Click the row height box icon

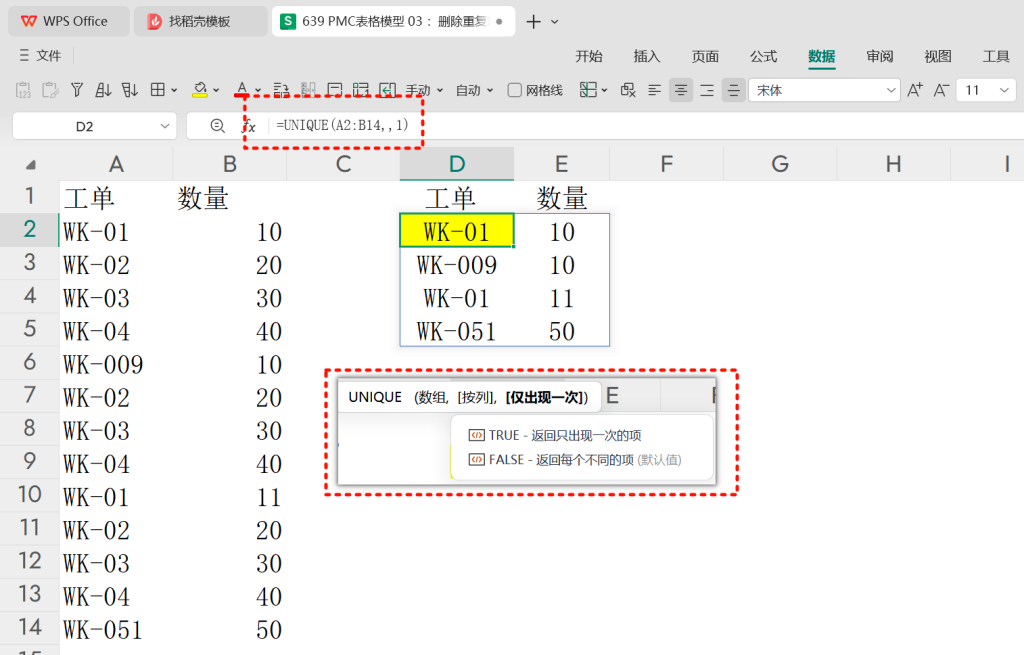tap(334, 90)
